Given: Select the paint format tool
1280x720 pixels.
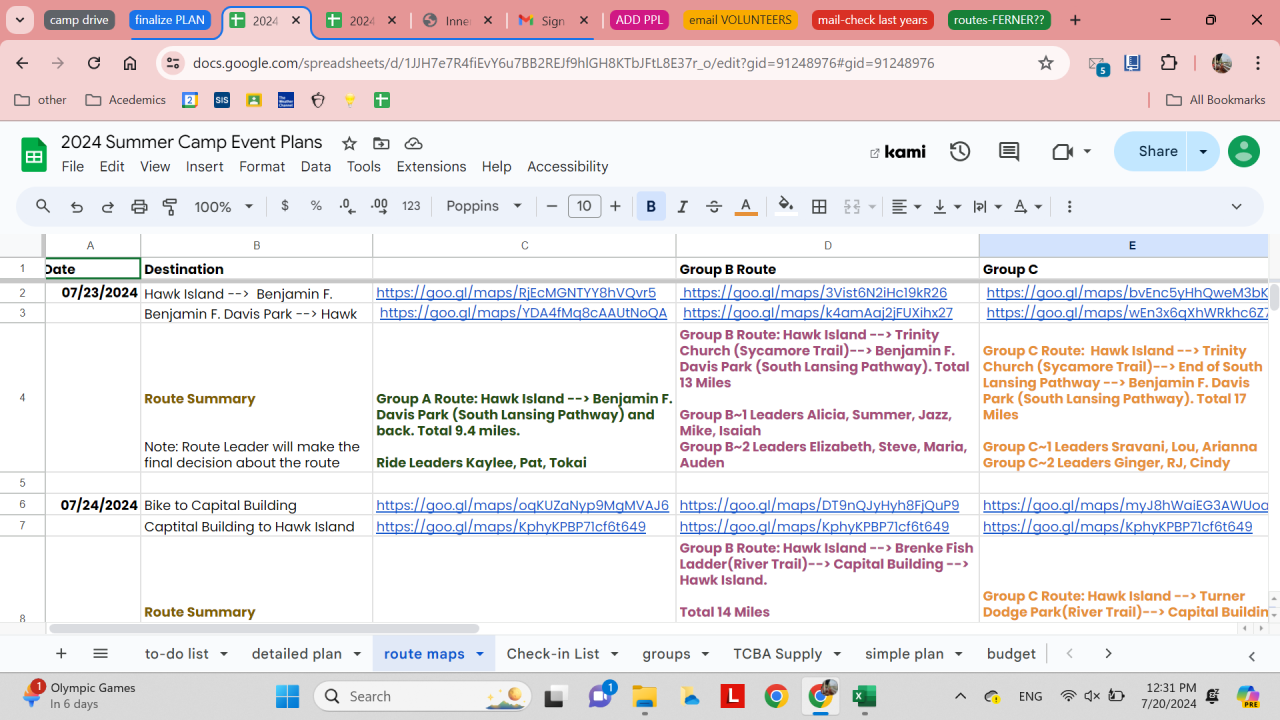Looking at the screenshot, I should (170, 207).
